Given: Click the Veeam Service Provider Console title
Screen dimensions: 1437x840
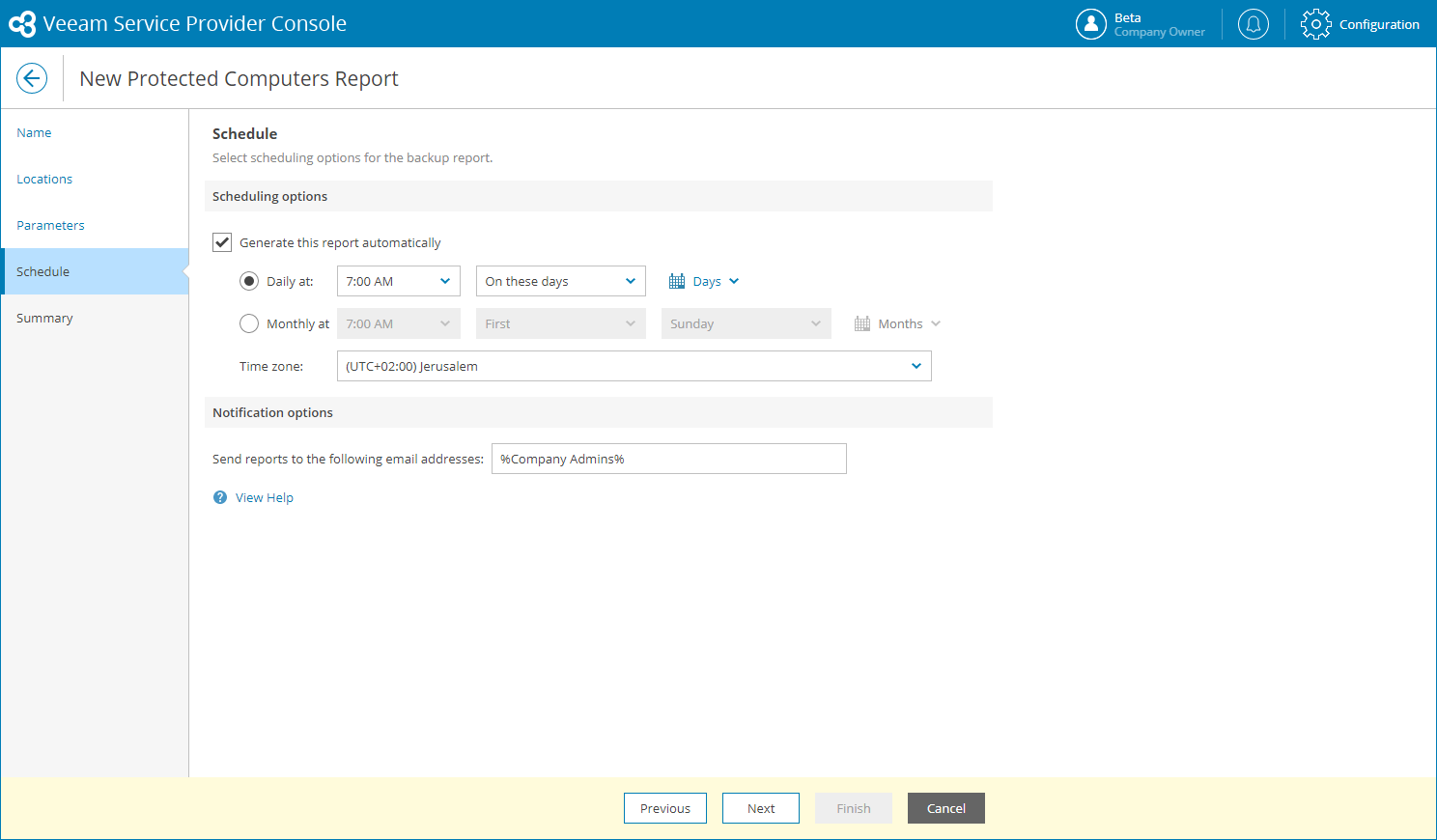Looking at the screenshot, I should 195,24.
